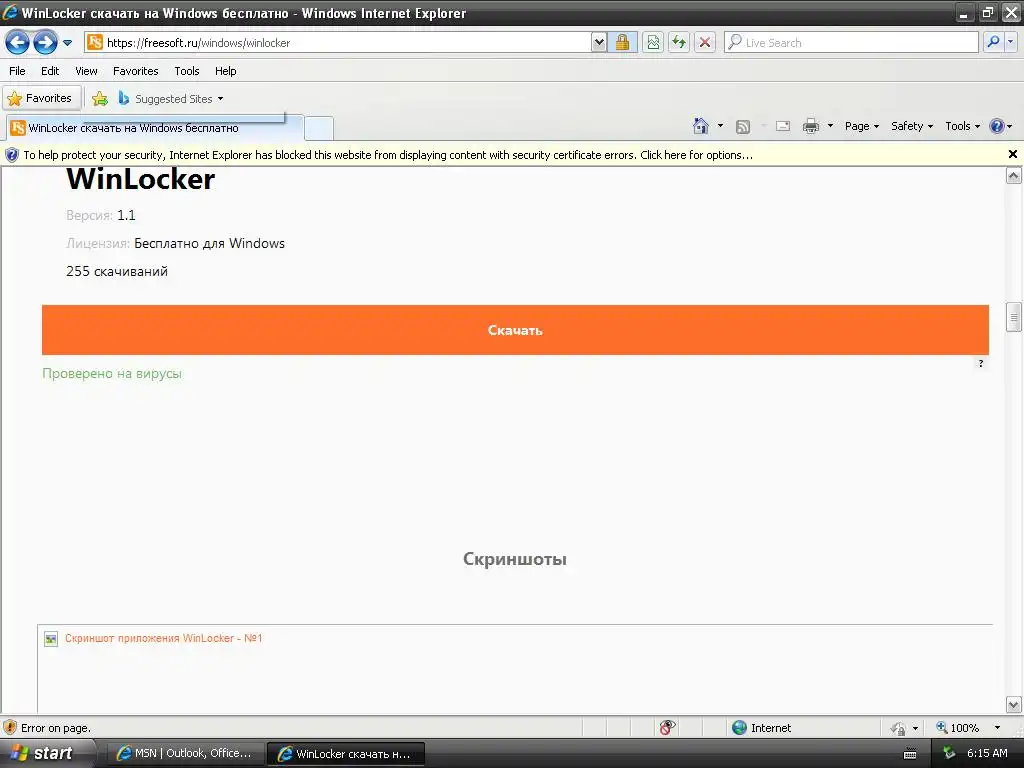Expand the address bar history dropdown
The image size is (1024, 768).
coord(599,42)
